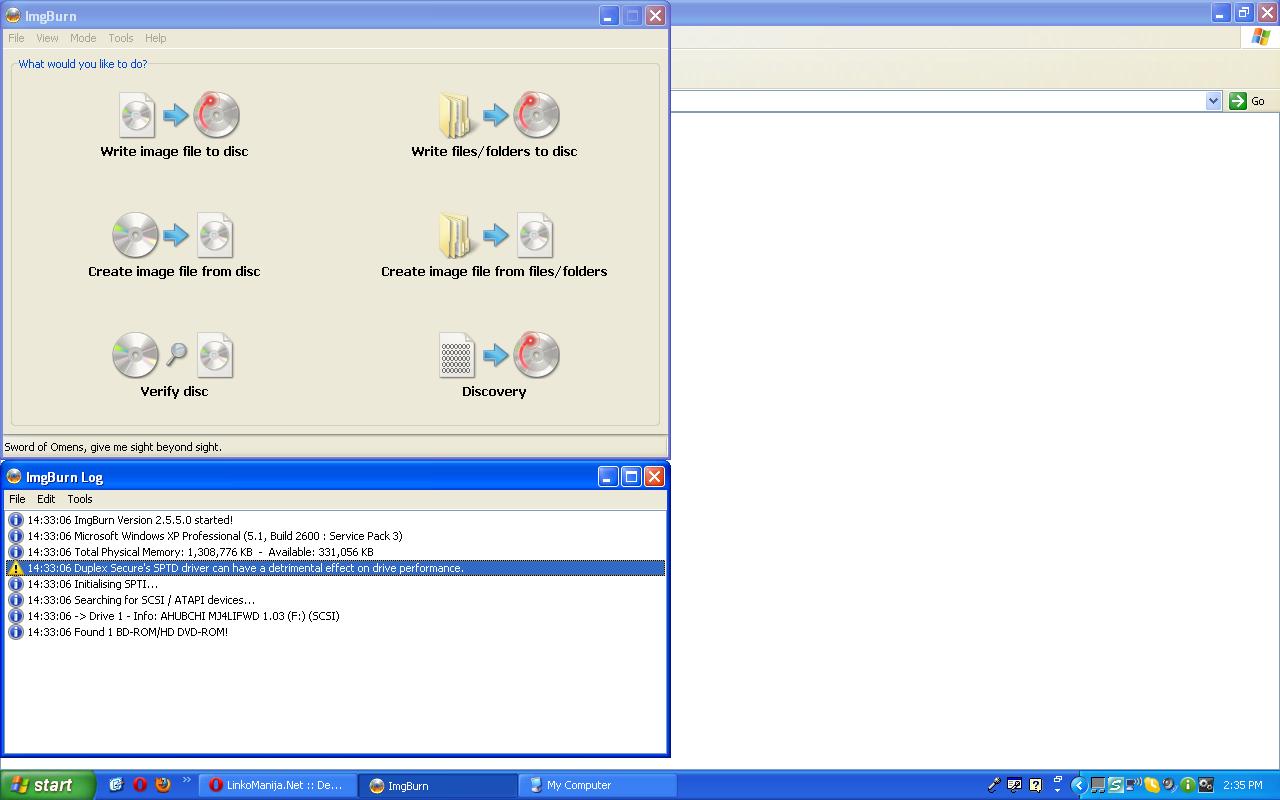Click the ImgBurn taskbar button
The width and height of the screenshot is (1280, 800).
pos(438,785)
